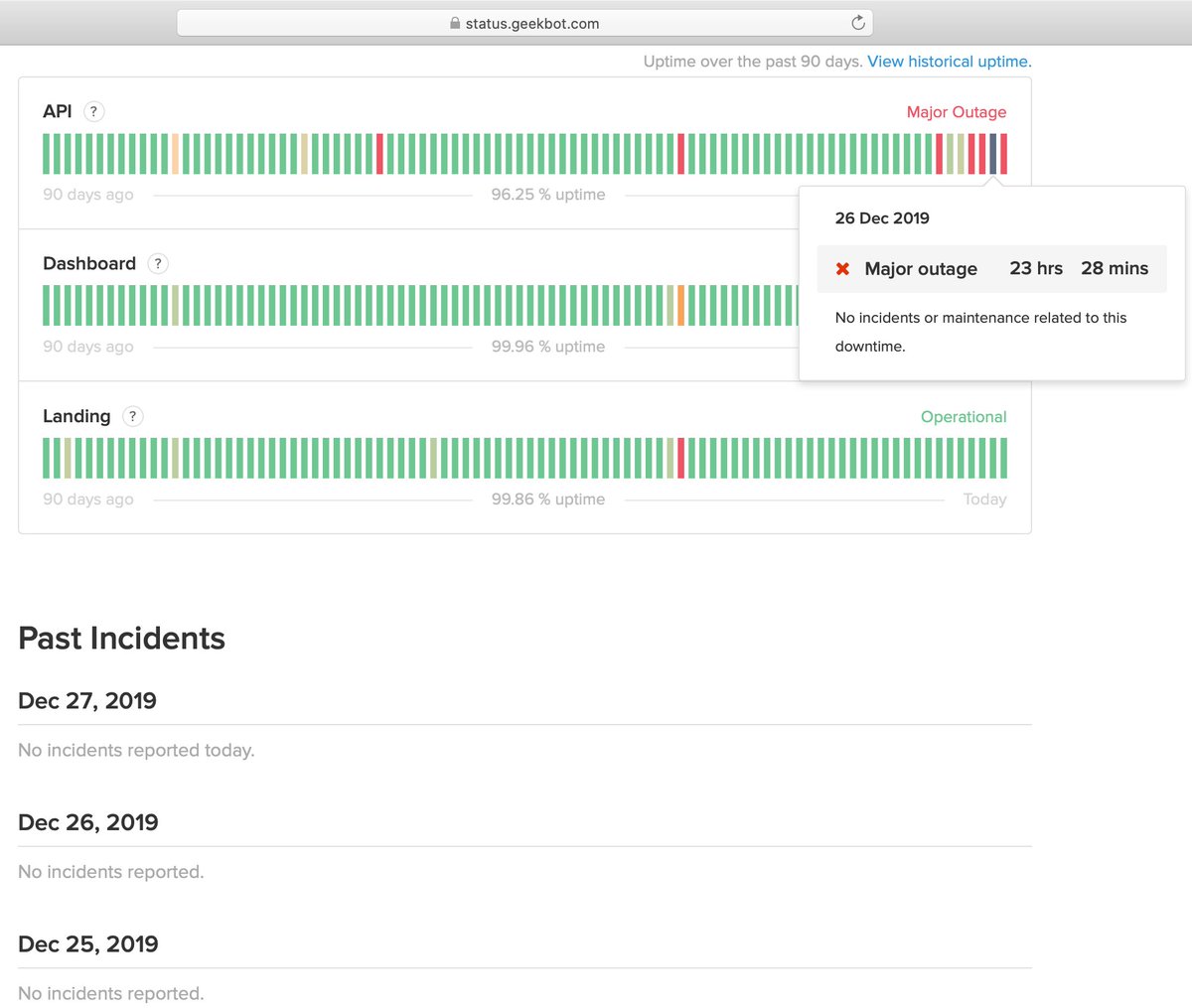This screenshot has height=1008, width=1192.
Task: Click the red X icon in tooltip
Action: tap(842, 269)
